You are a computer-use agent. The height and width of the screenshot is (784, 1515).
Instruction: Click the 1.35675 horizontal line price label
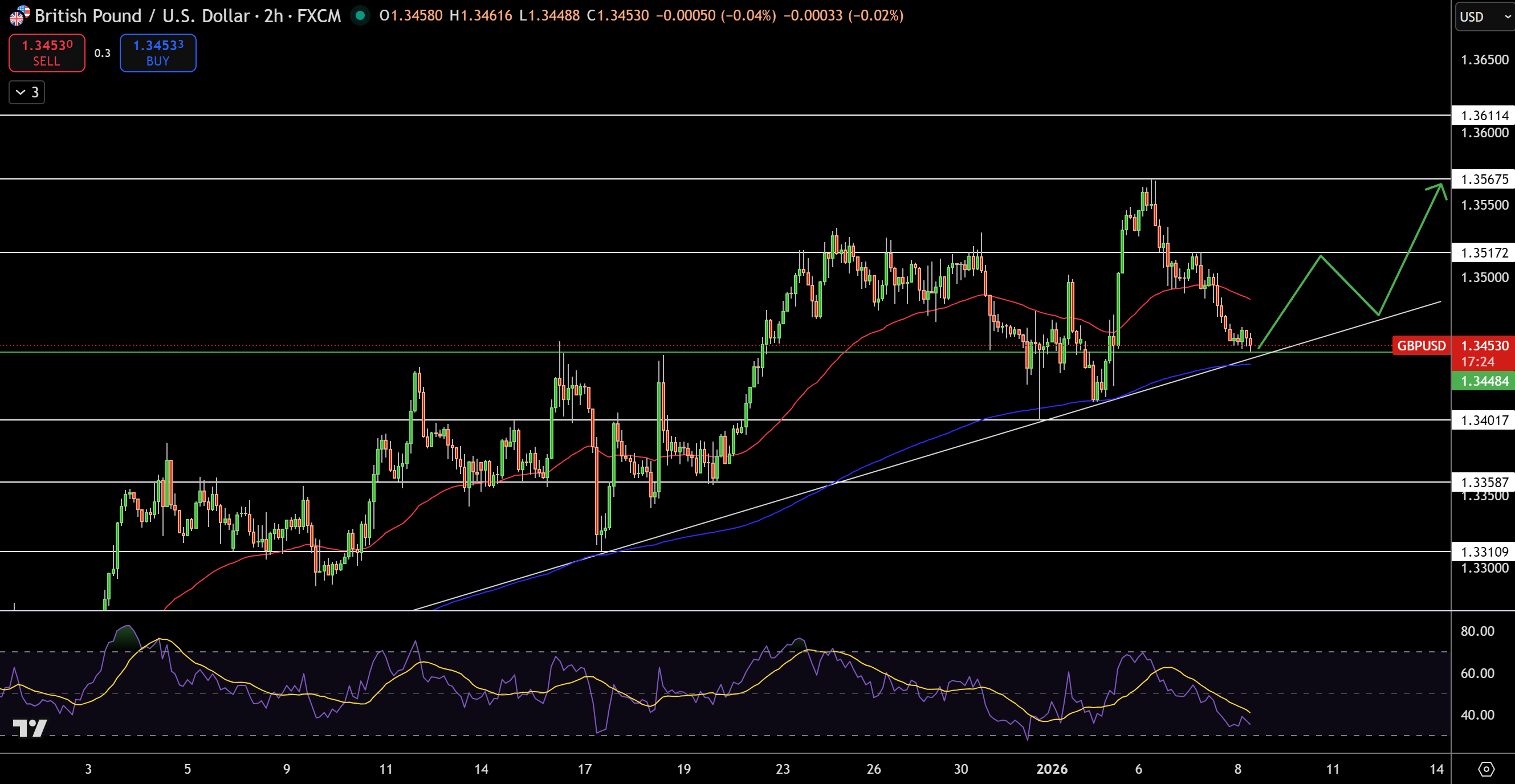[x=1483, y=179]
